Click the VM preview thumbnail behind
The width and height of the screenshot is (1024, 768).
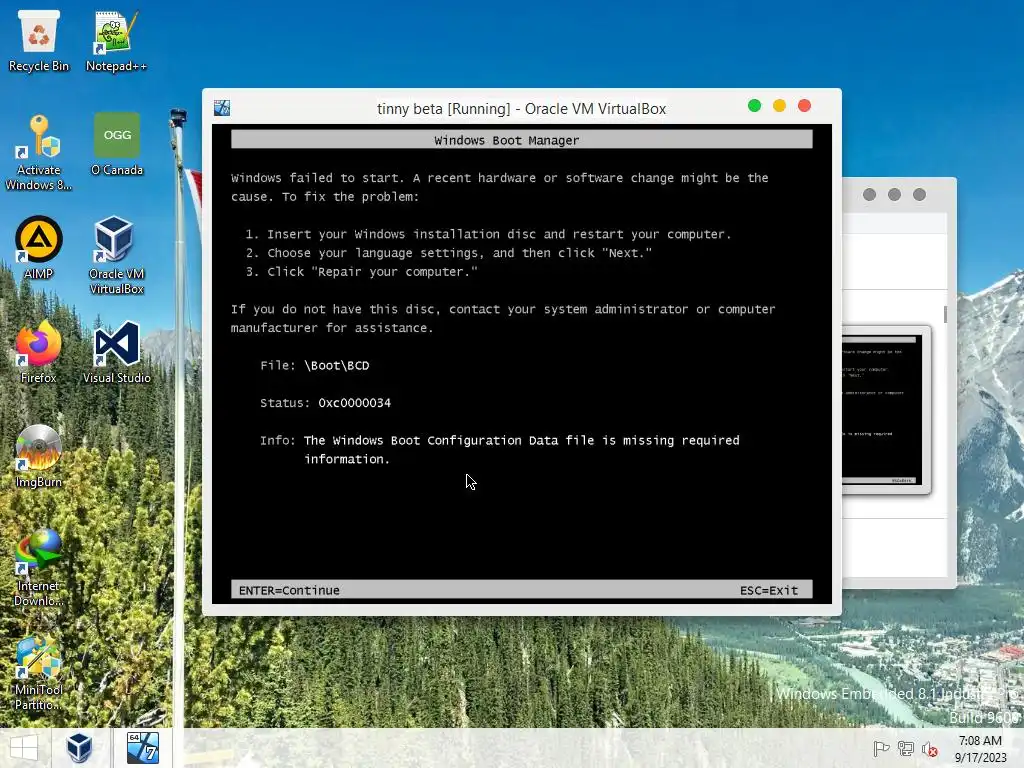(x=886, y=409)
